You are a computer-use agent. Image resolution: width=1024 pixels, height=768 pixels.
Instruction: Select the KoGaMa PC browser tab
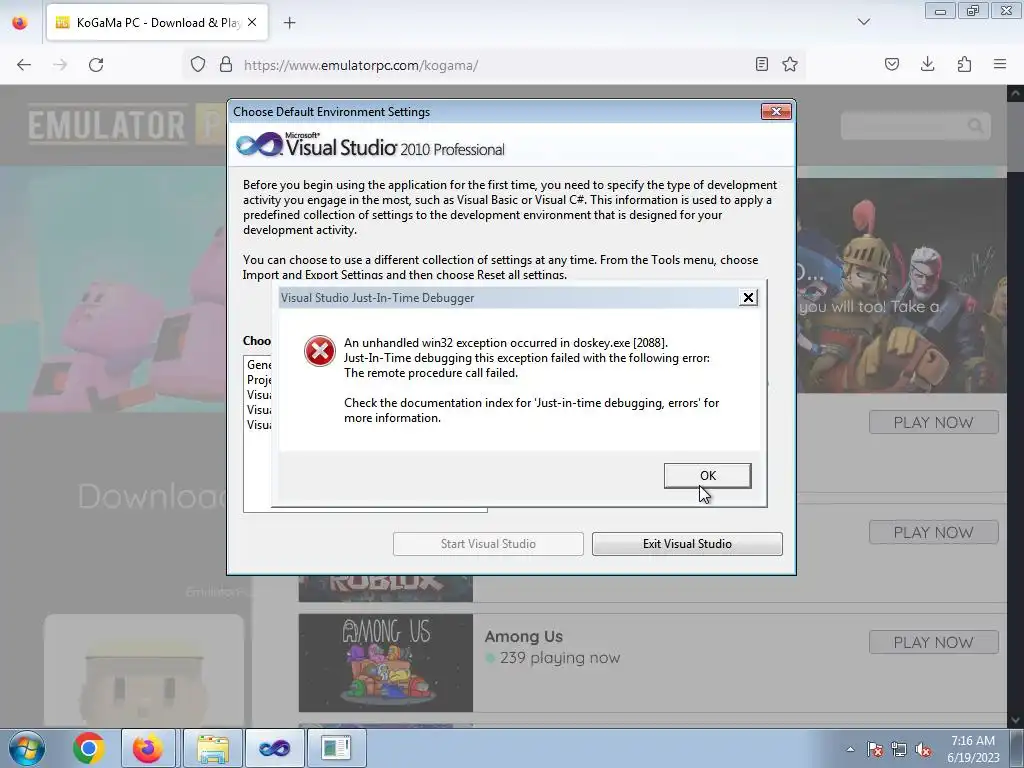pyautogui.click(x=157, y=23)
